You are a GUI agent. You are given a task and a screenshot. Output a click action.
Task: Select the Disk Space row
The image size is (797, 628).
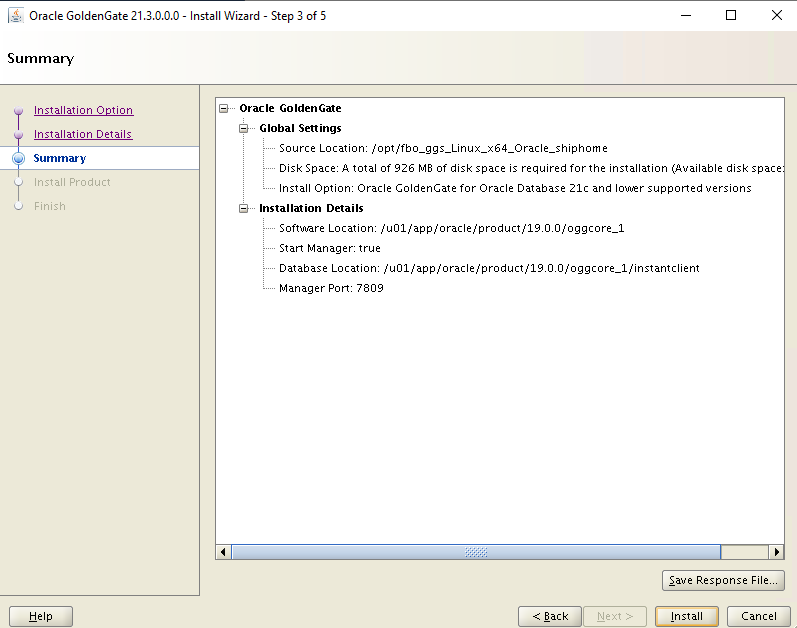tap(531, 168)
